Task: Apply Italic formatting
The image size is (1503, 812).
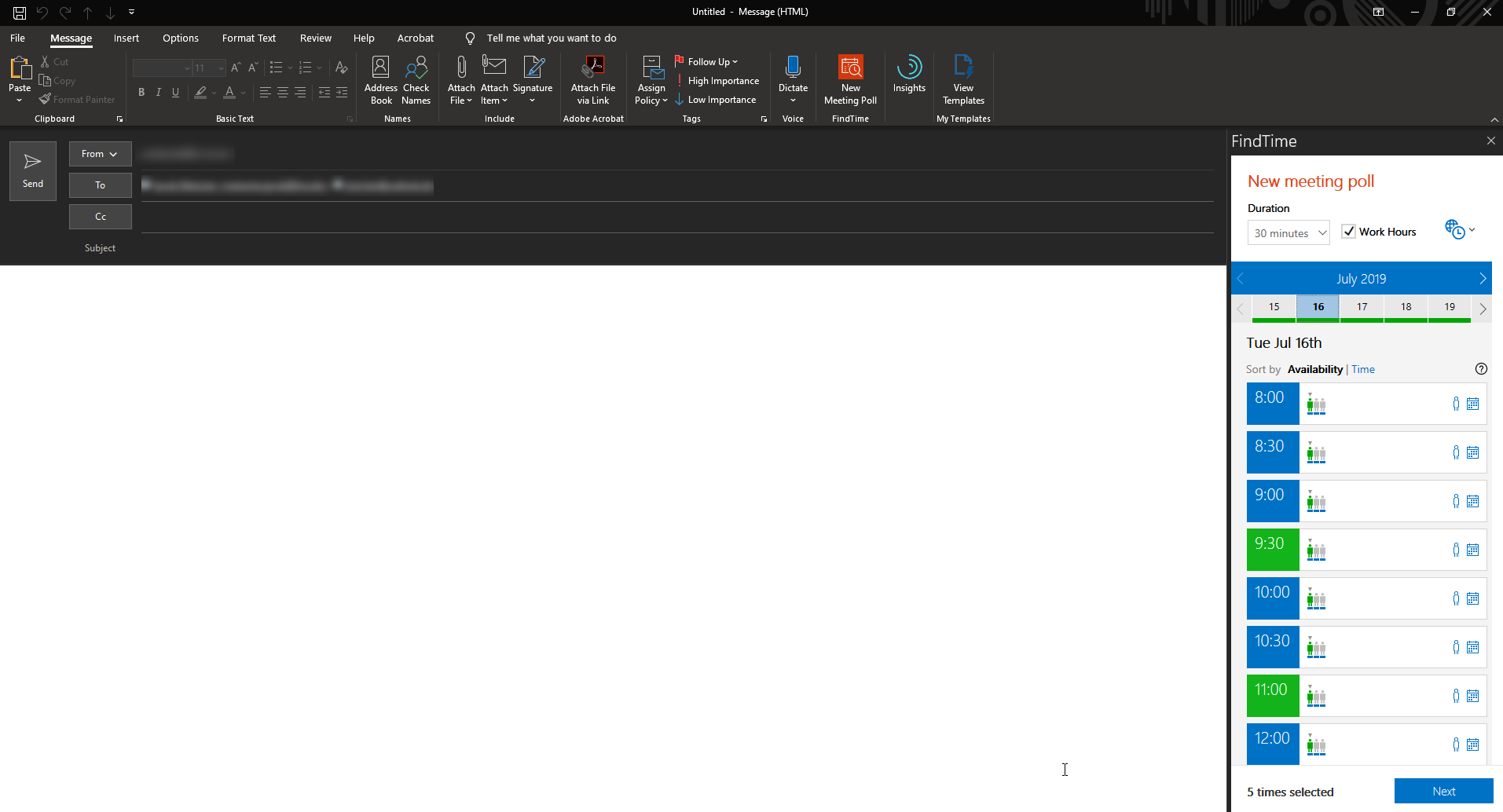Action: (x=159, y=93)
